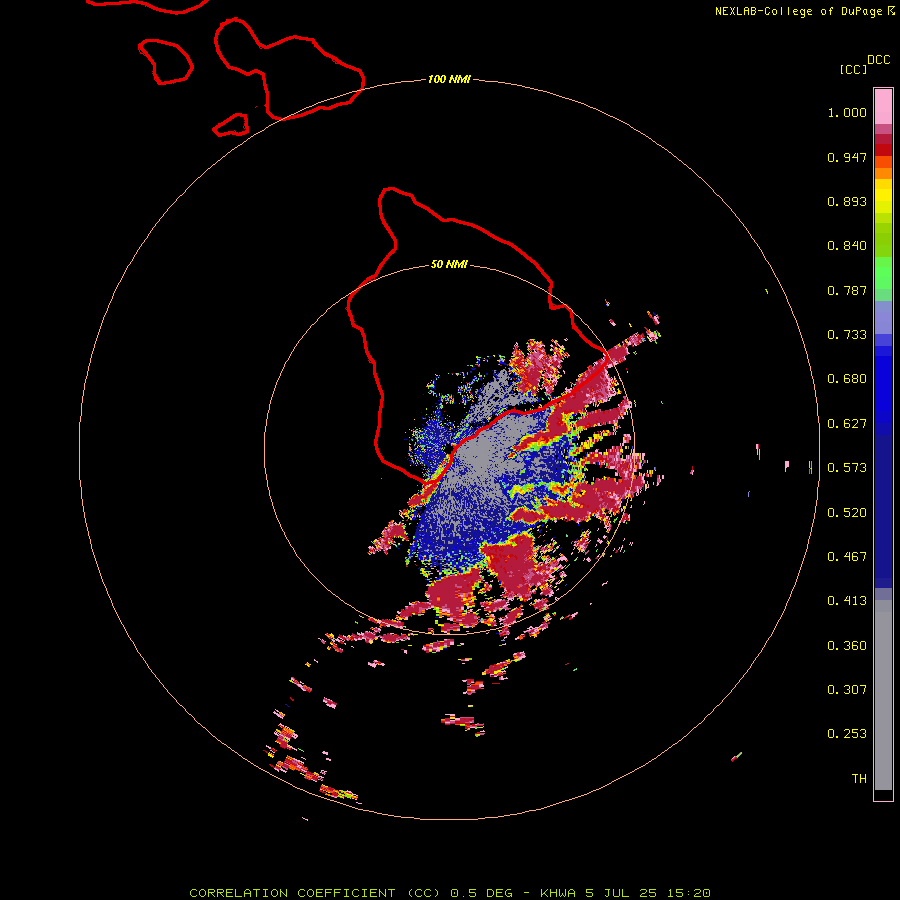The image size is (900, 900).
Task: Click the 0.947 color scale value
Action: point(847,157)
